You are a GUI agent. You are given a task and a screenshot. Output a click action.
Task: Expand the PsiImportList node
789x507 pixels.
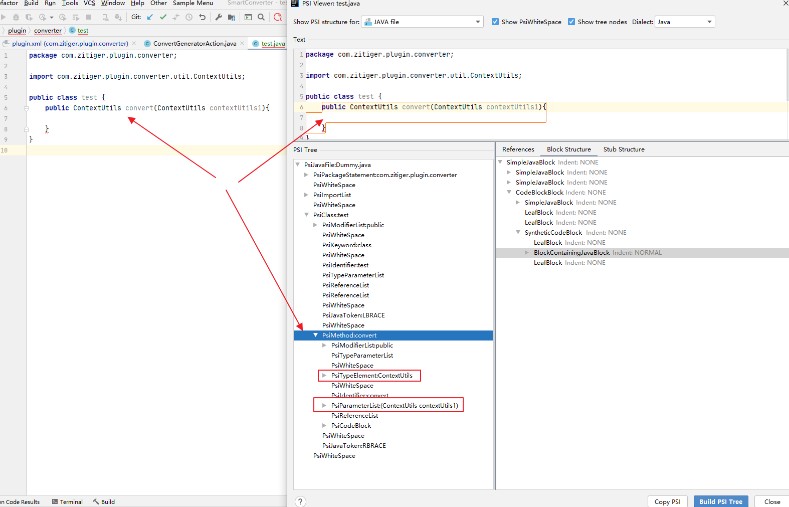pos(306,195)
